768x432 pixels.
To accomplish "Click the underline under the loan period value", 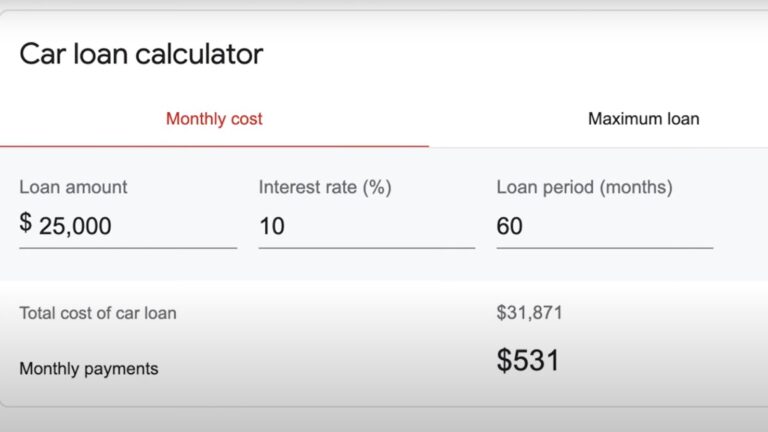I will tap(604, 247).
